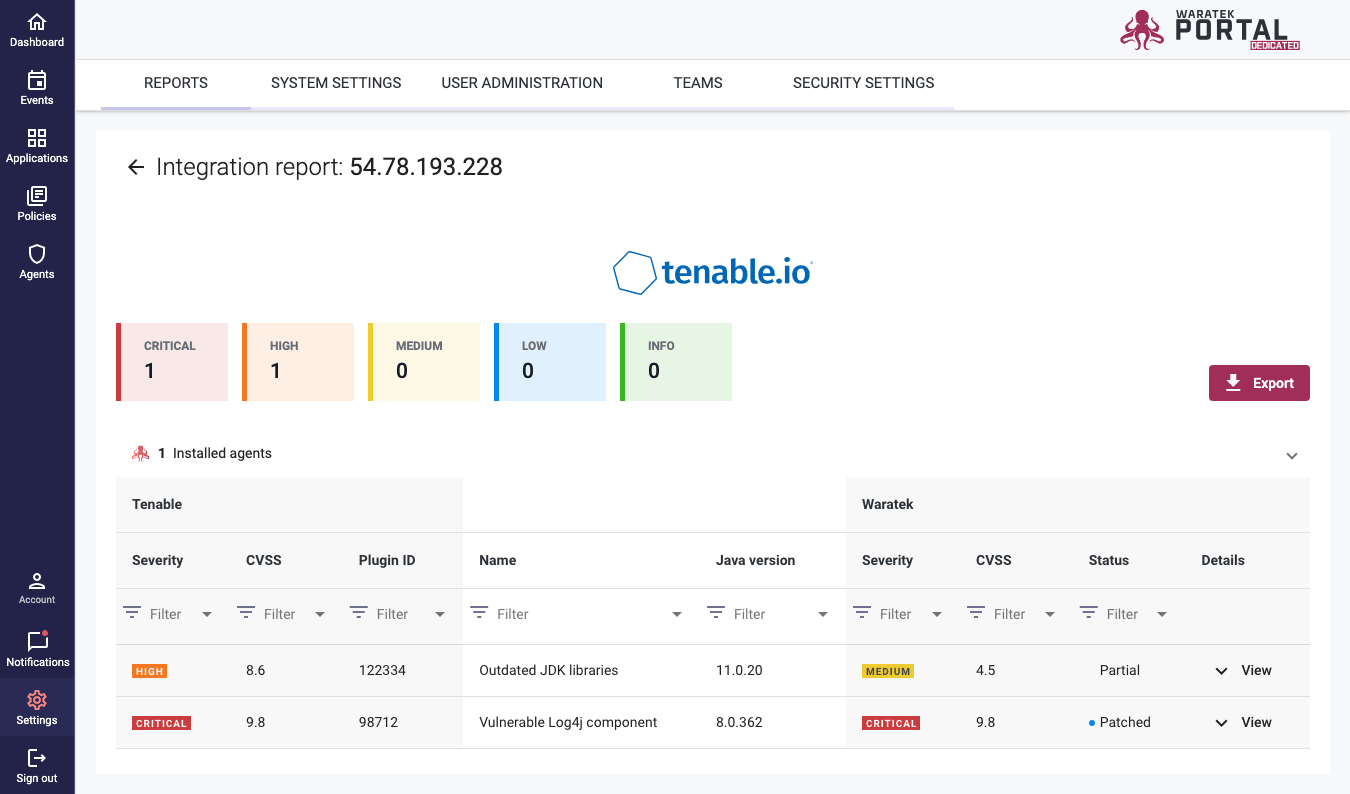
Task: Expand the Installed agents section chevron
Action: click(1292, 455)
